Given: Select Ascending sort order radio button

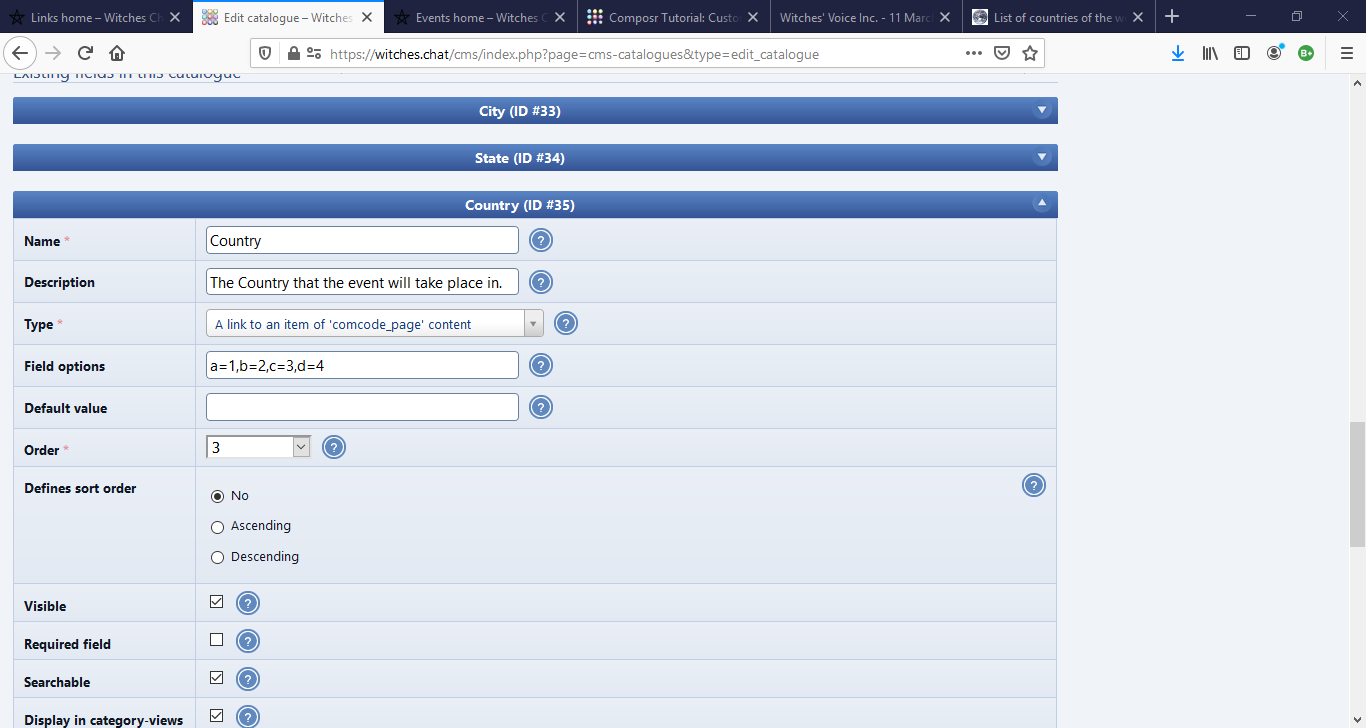Looking at the screenshot, I should 217,527.
